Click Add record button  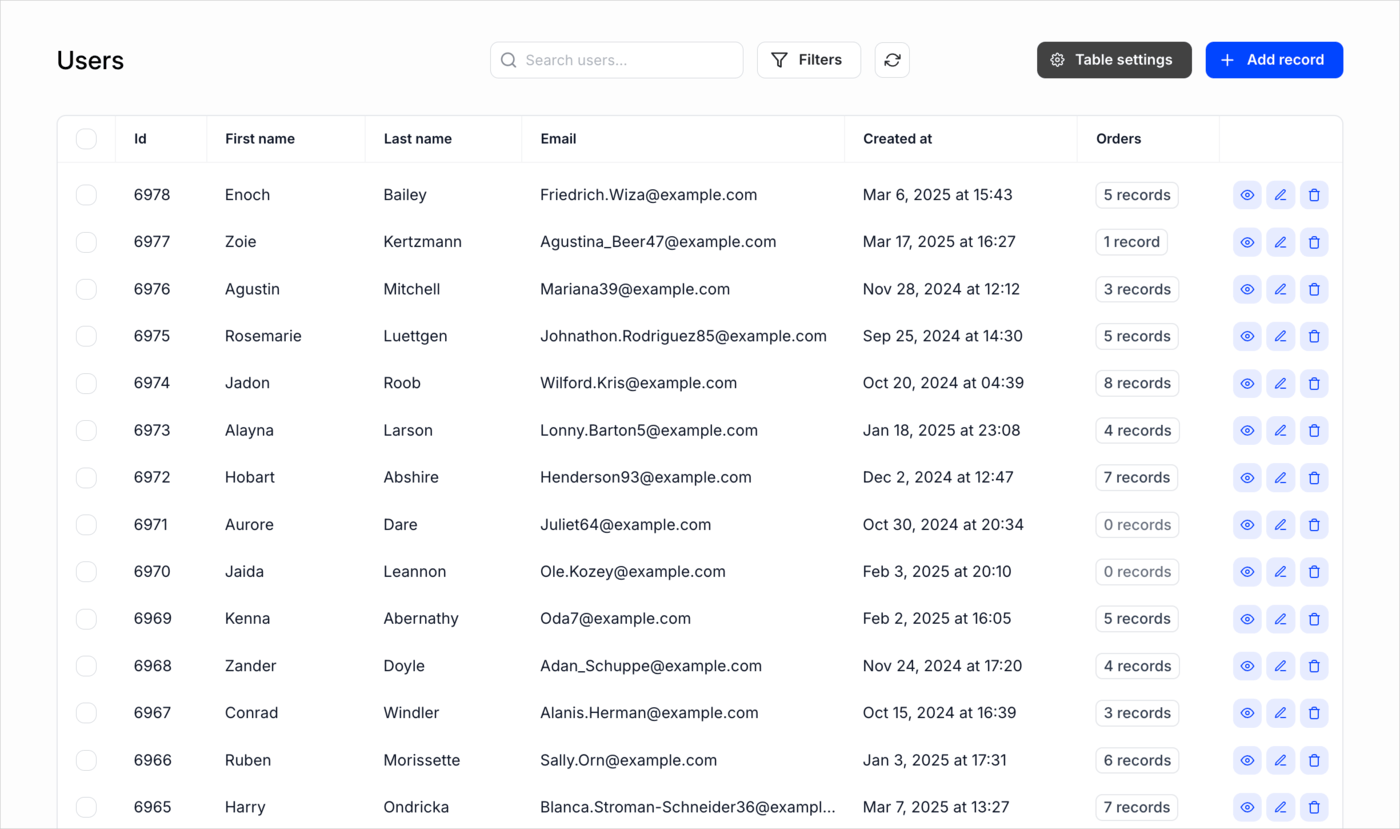point(1274,60)
